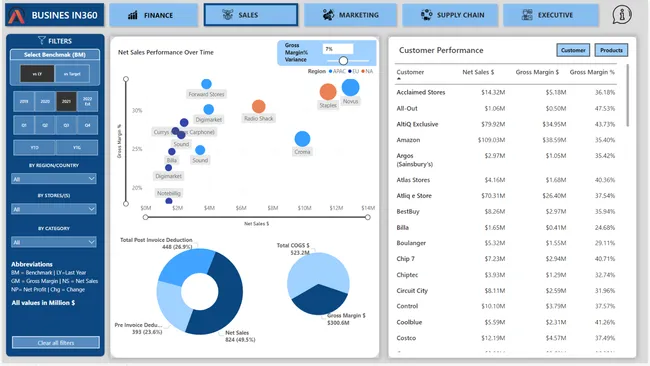Click right handle of Net Sales $ range slider
This screenshot has width=650, height=366.
click(x=368, y=217)
